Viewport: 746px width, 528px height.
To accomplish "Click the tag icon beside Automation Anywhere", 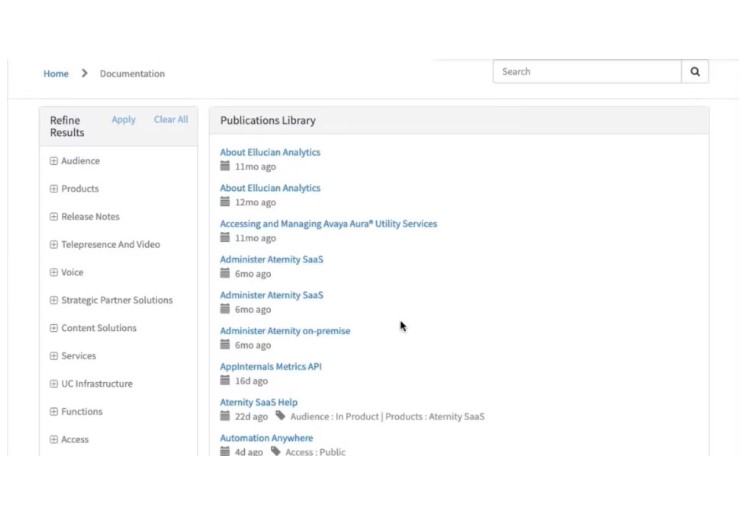I will (x=276, y=452).
